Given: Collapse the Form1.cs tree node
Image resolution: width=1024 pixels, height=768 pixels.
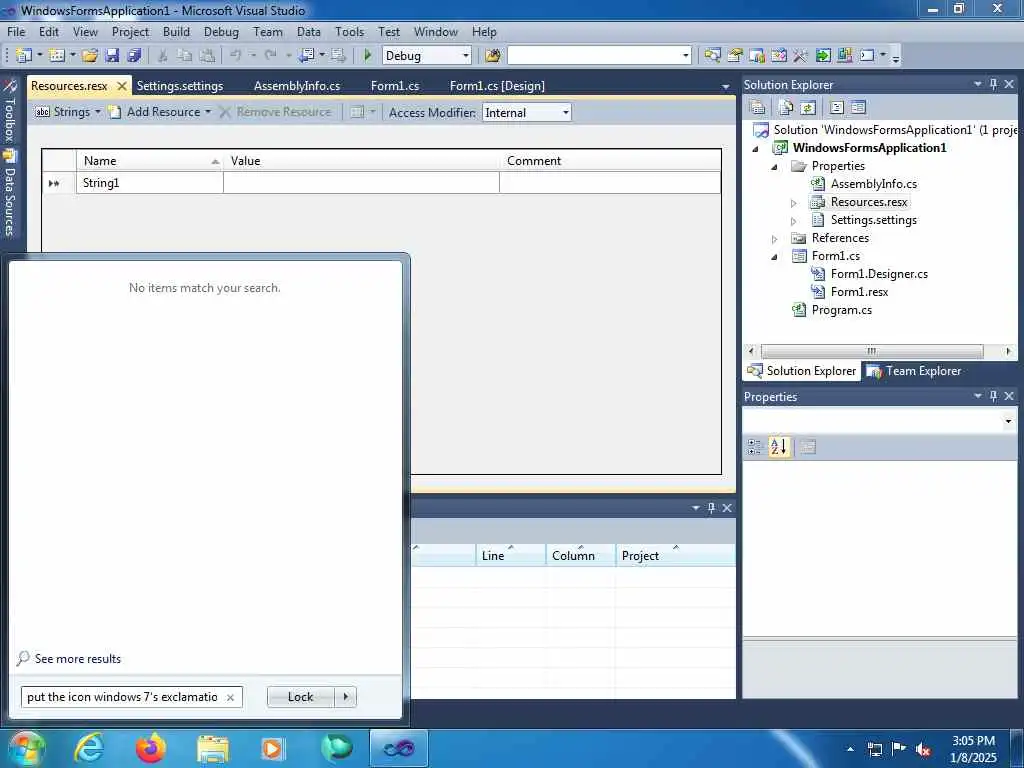Looking at the screenshot, I should [x=775, y=257].
